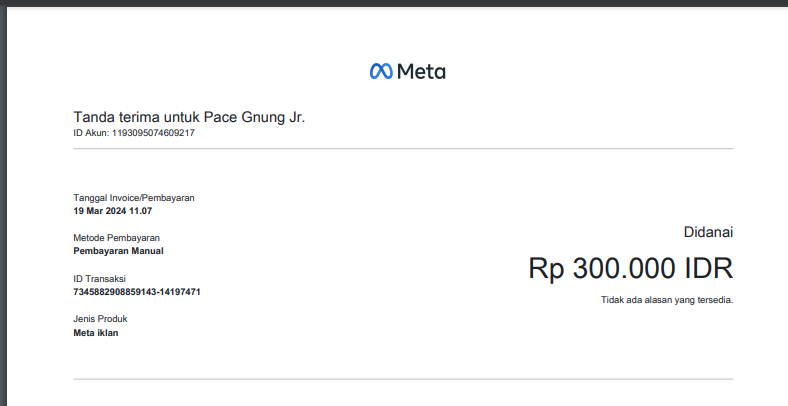Click the 'Didanai' status text

(x=708, y=232)
